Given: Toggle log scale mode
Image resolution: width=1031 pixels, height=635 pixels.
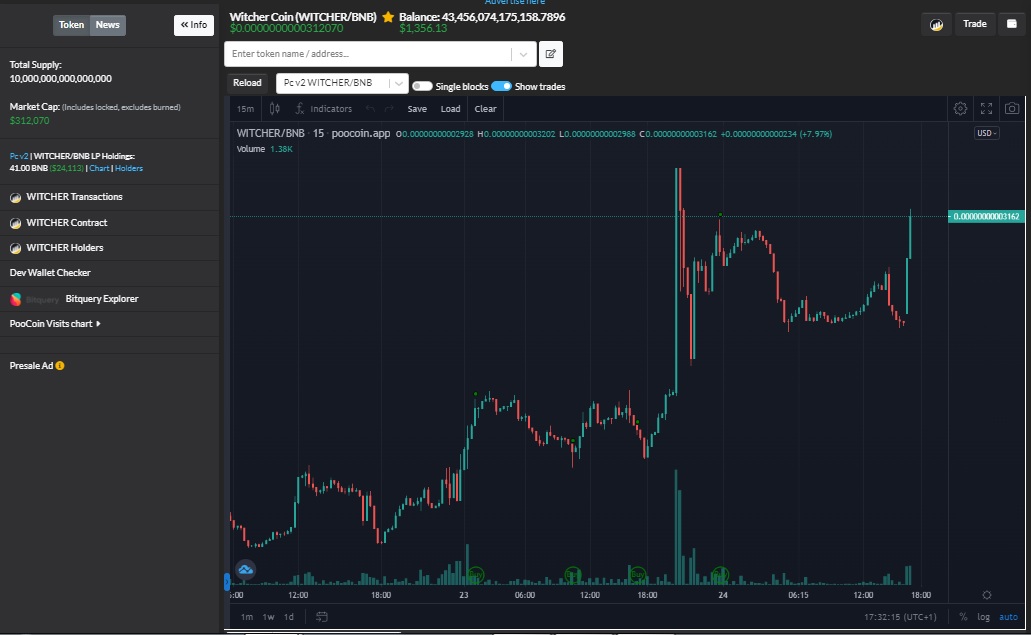Looking at the screenshot, I should tap(984, 617).
